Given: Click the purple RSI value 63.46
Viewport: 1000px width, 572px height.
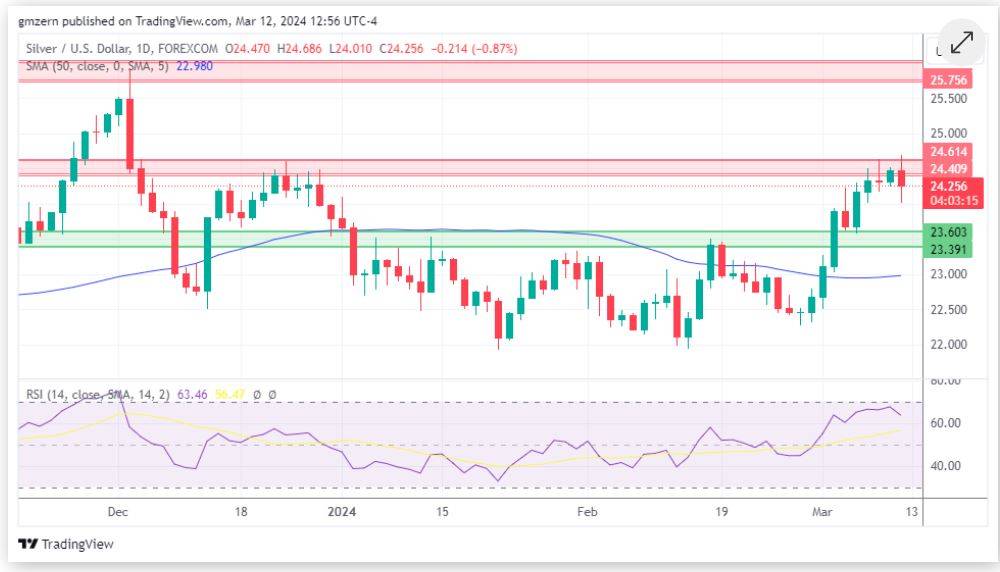Looking at the screenshot, I should point(192,395).
